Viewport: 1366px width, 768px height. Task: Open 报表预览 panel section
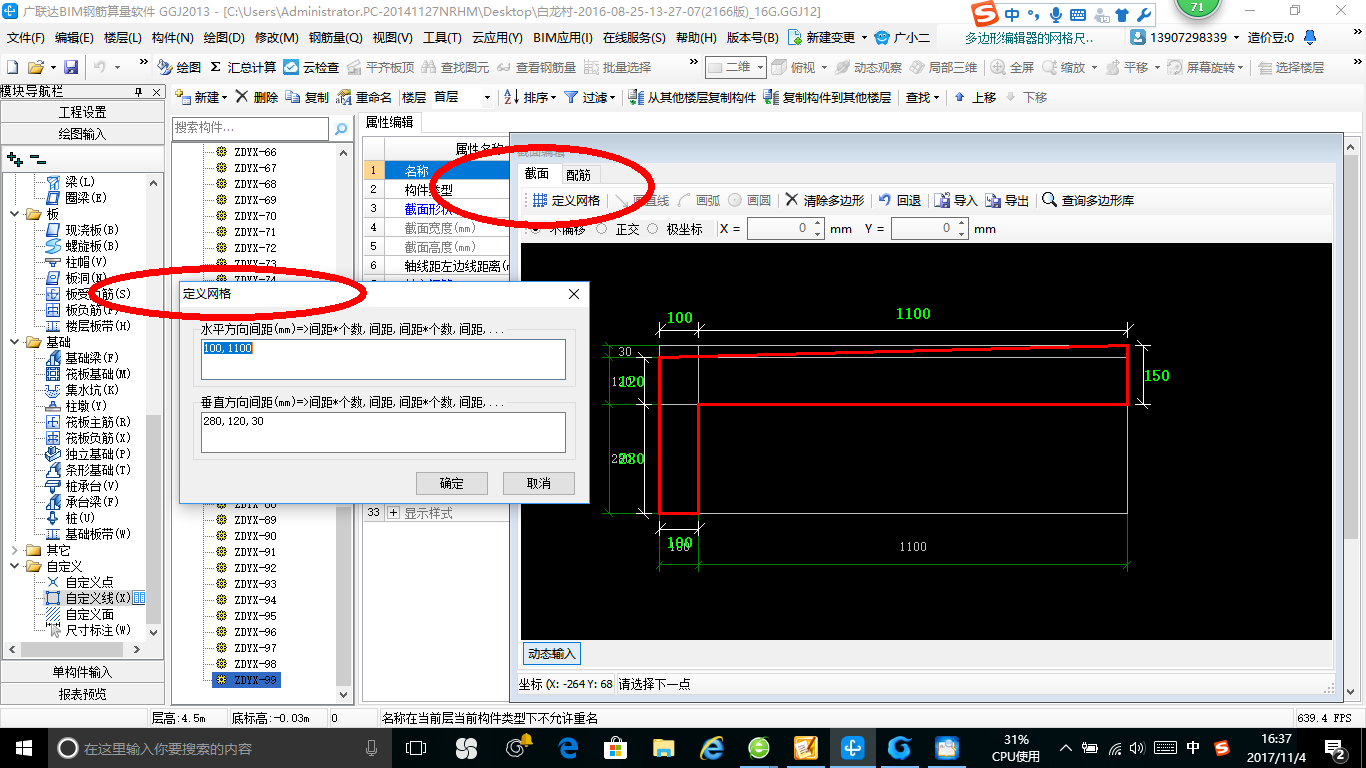pos(82,694)
